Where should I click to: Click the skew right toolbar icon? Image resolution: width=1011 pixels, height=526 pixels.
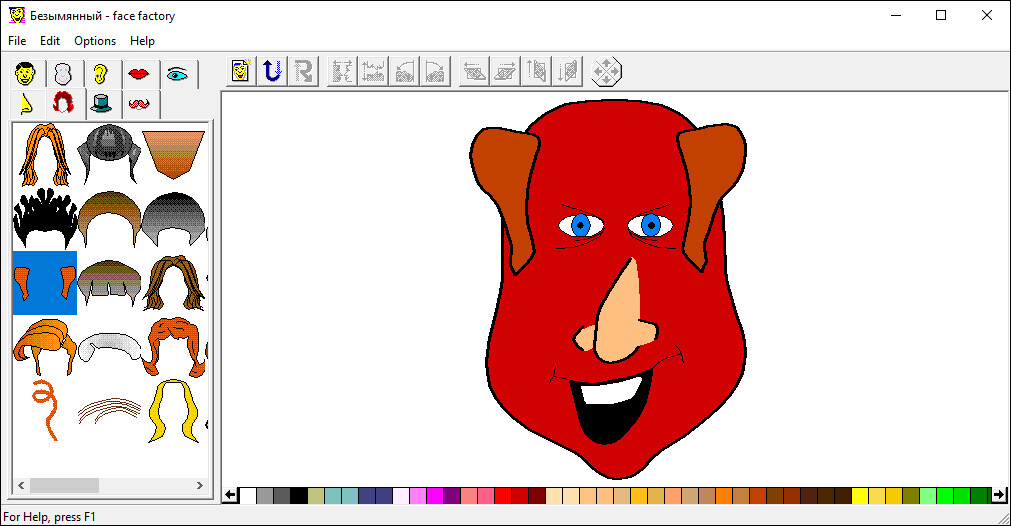tap(505, 70)
